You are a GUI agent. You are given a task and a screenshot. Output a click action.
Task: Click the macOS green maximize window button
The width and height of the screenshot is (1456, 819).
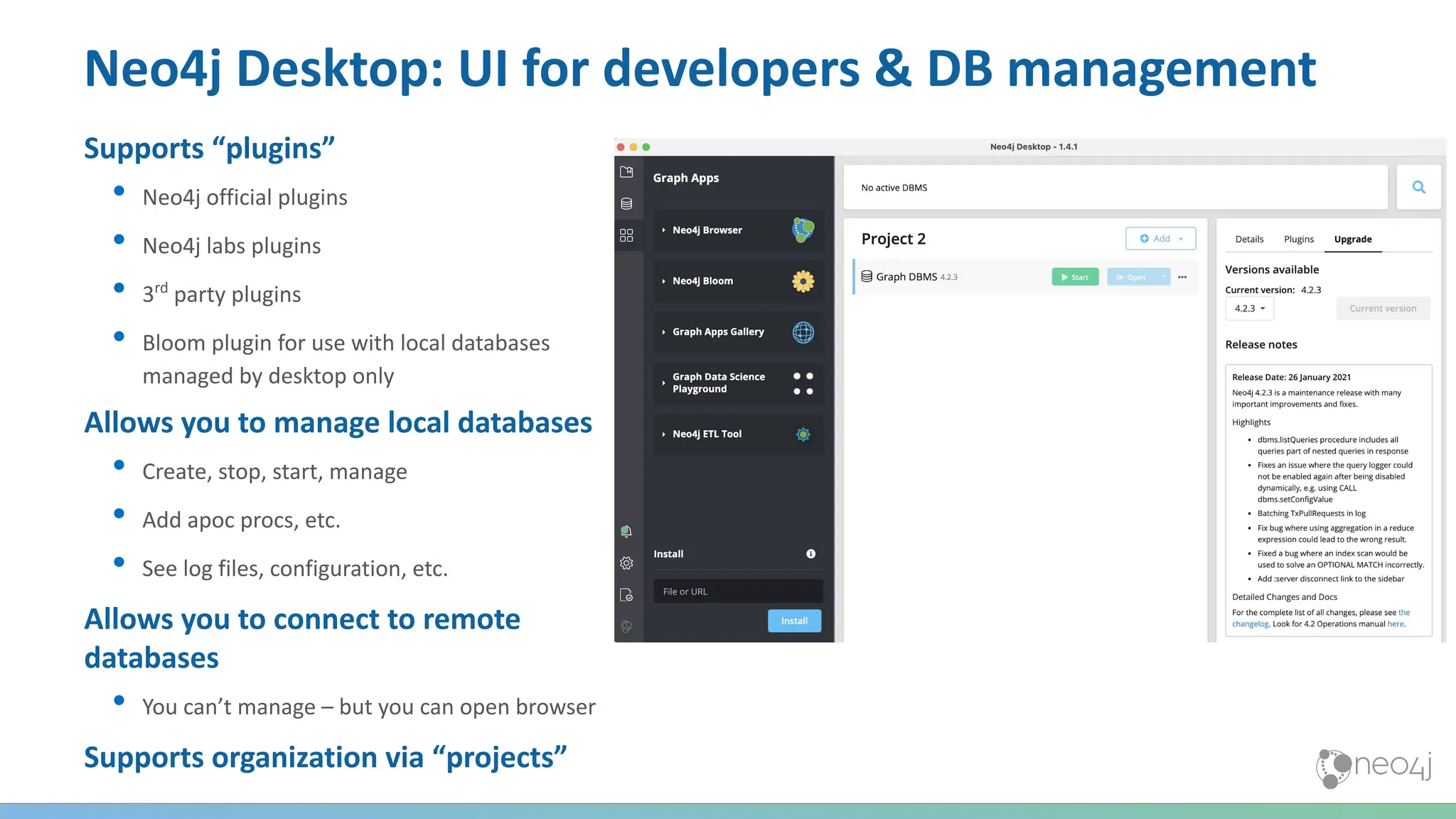tap(646, 147)
